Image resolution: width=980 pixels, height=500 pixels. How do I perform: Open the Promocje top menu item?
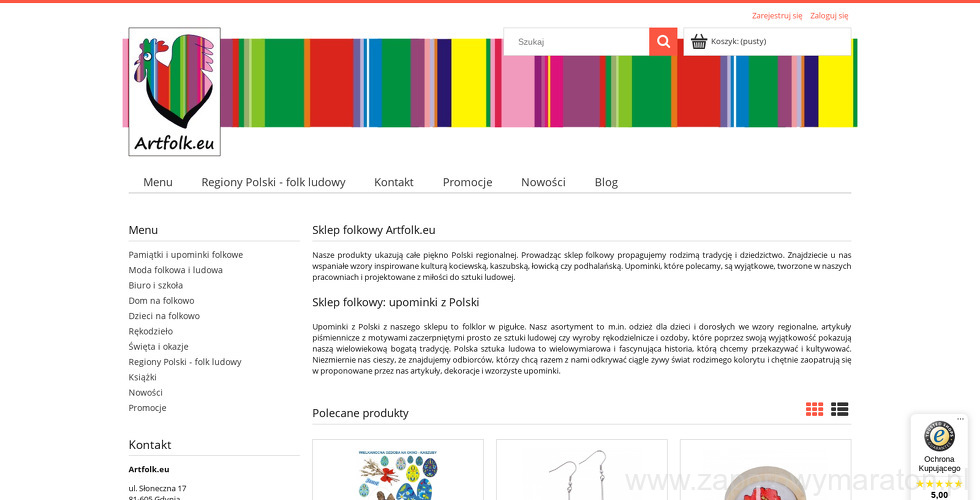[467, 182]
